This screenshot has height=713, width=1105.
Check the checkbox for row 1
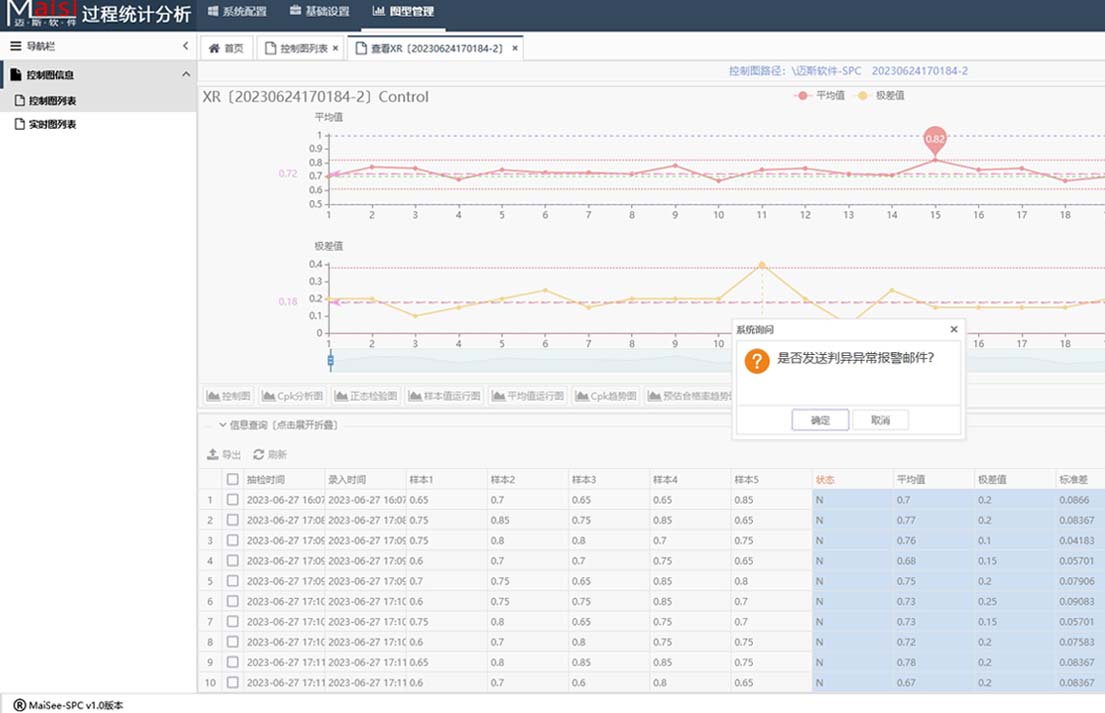(x=233, y=500)
